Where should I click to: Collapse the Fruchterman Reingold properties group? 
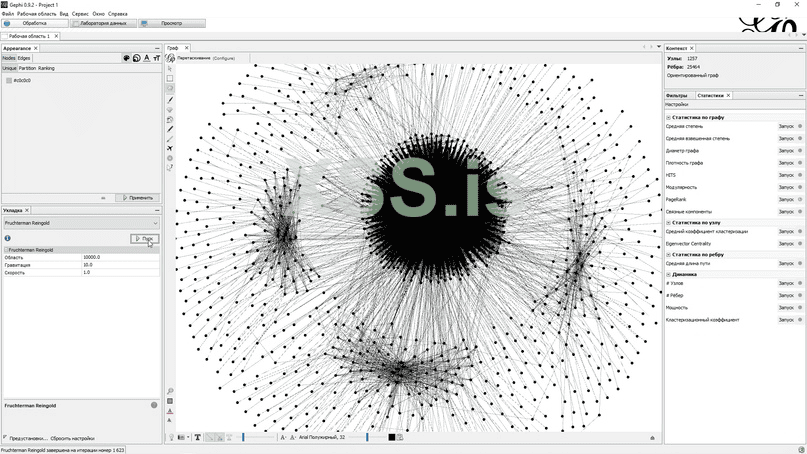[x=6, y=250]
